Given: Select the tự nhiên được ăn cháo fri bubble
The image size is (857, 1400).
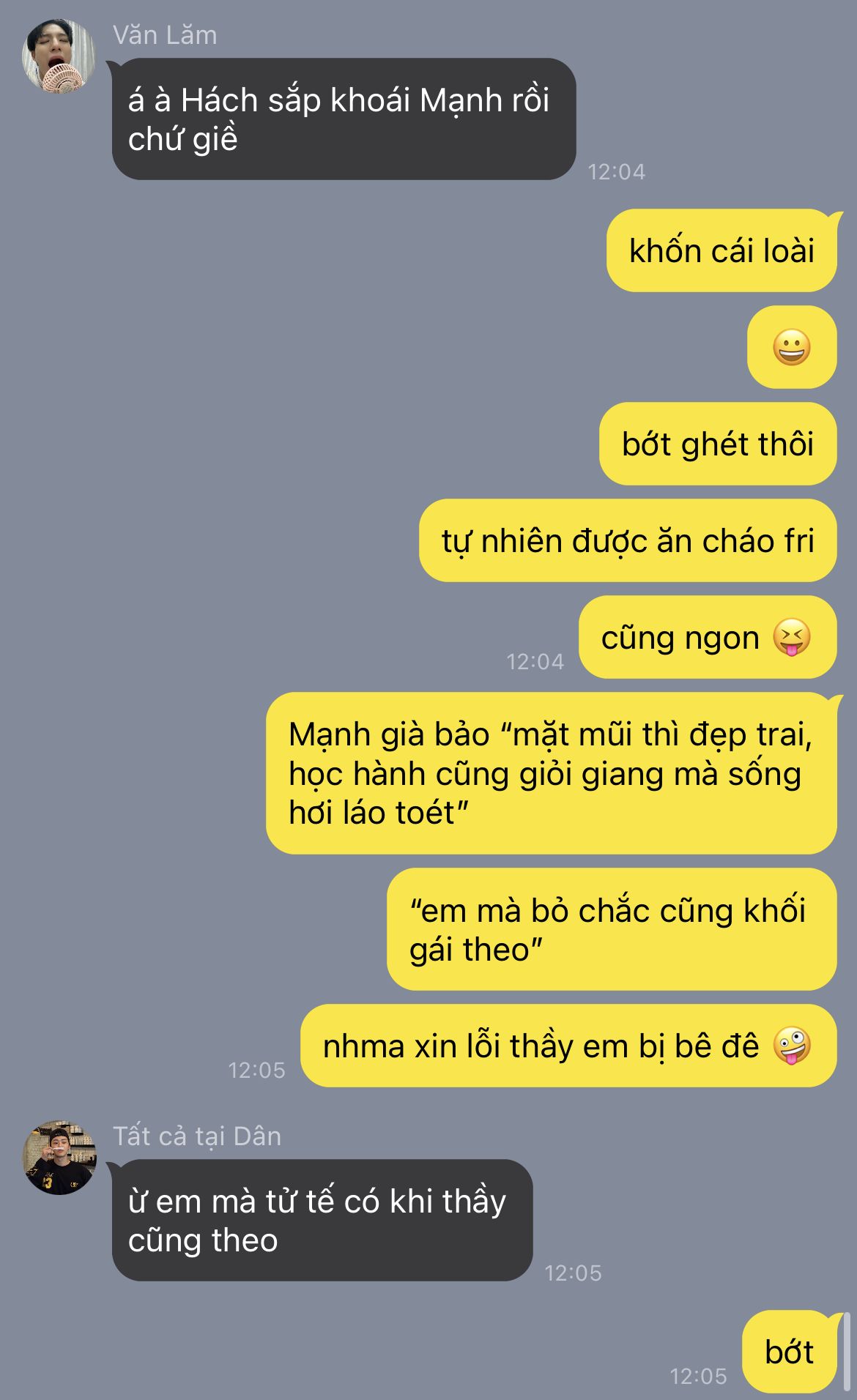Looking at the screenshot, I should pos(628,540).
